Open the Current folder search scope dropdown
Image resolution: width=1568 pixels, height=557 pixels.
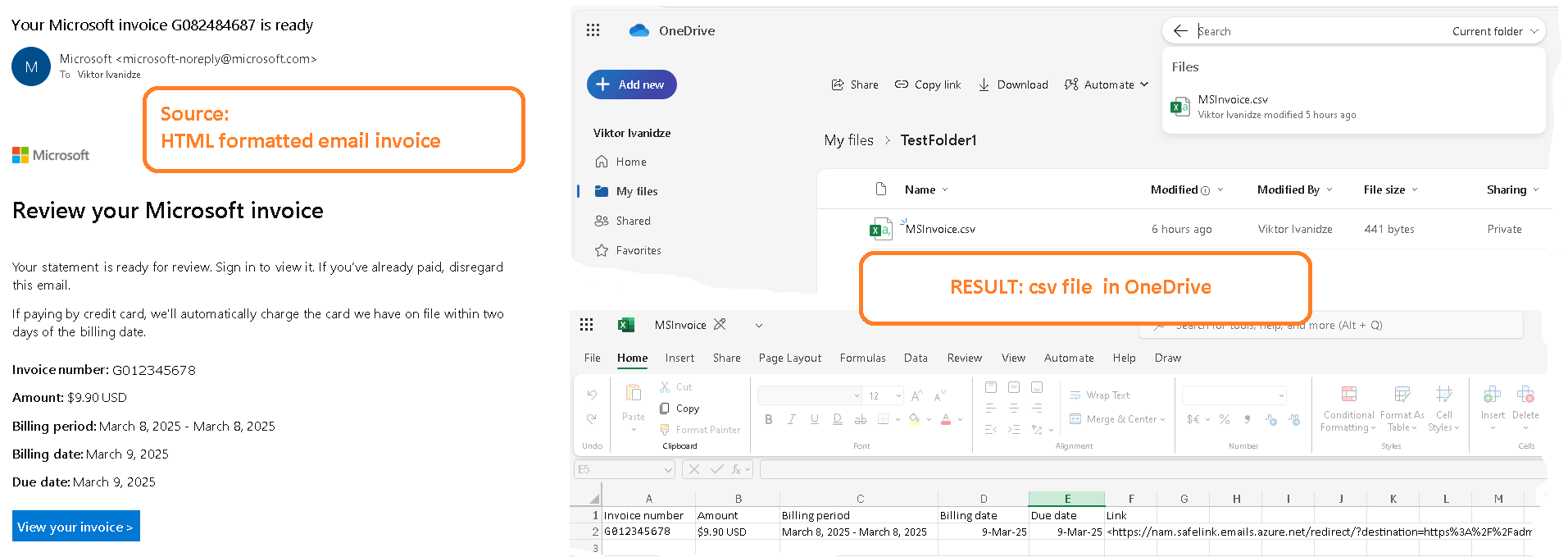click(1497, 31)
